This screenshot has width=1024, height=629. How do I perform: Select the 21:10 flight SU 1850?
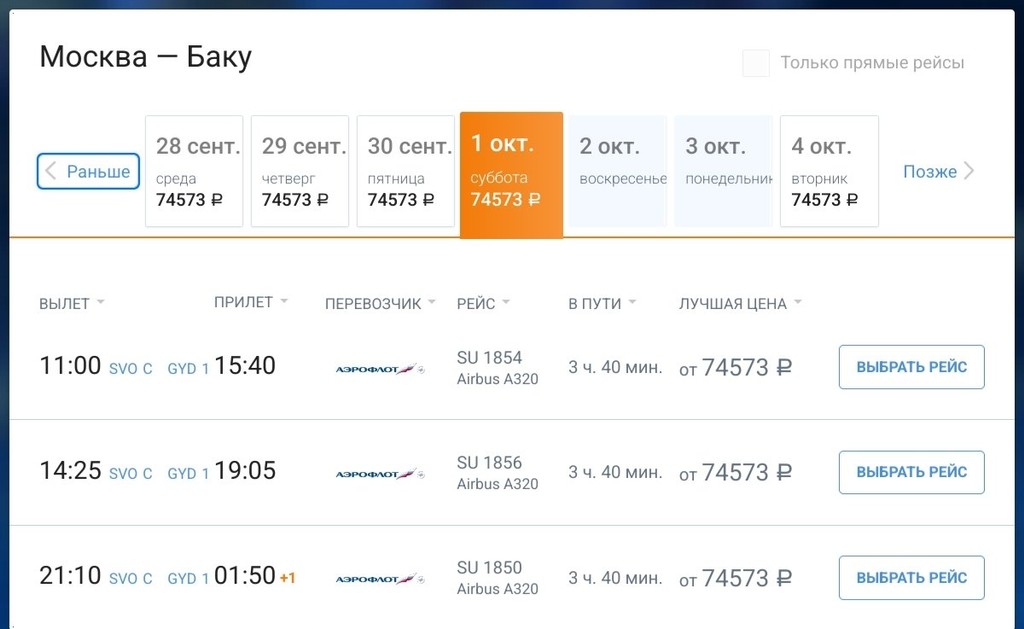tap(911, 578)
